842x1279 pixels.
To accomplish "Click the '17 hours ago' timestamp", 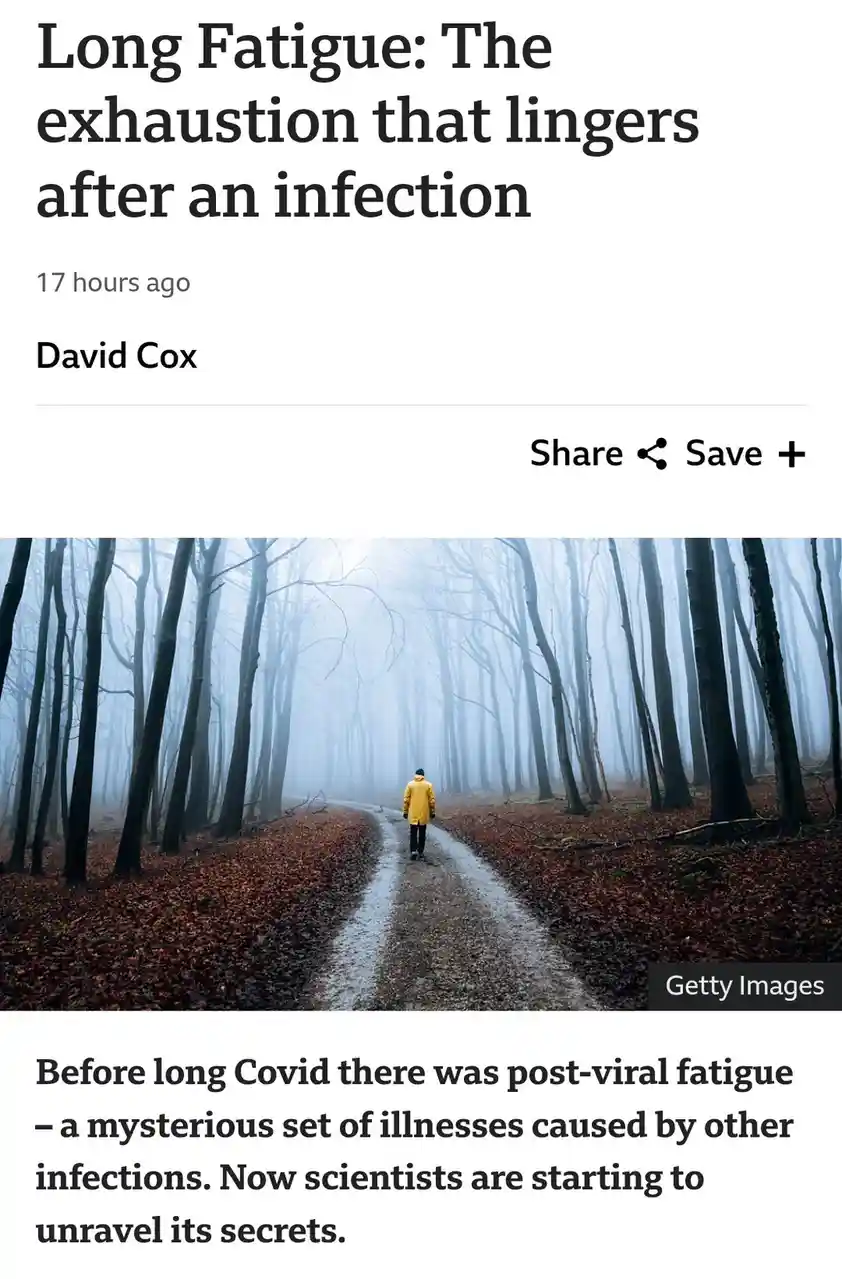I will click(113, 283).
